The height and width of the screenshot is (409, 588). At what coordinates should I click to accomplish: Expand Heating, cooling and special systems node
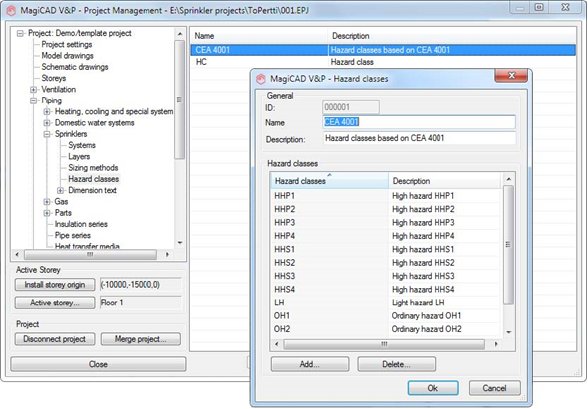(x=47, y=112)
